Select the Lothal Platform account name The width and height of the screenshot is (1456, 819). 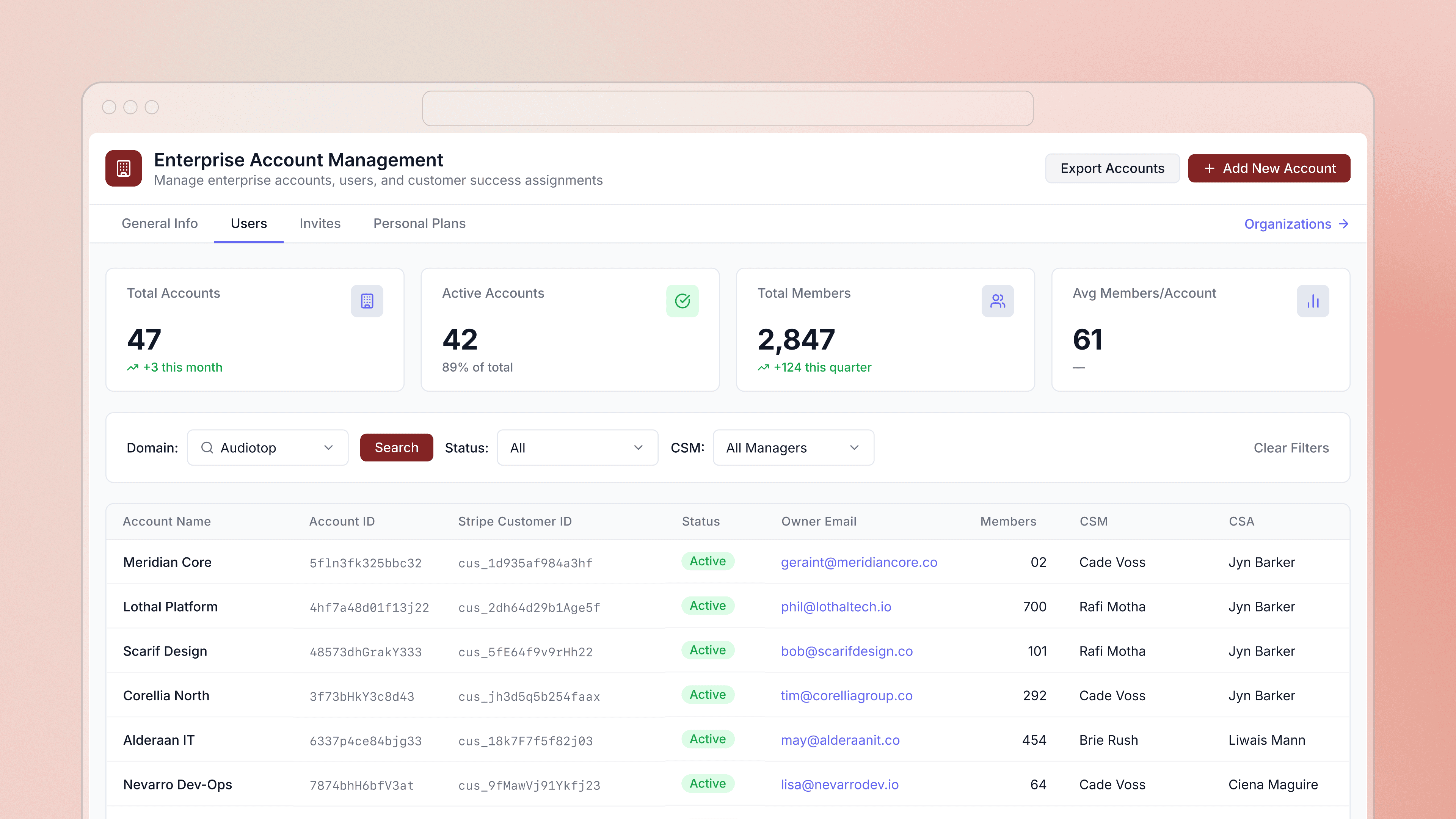(x=170, y=607)
